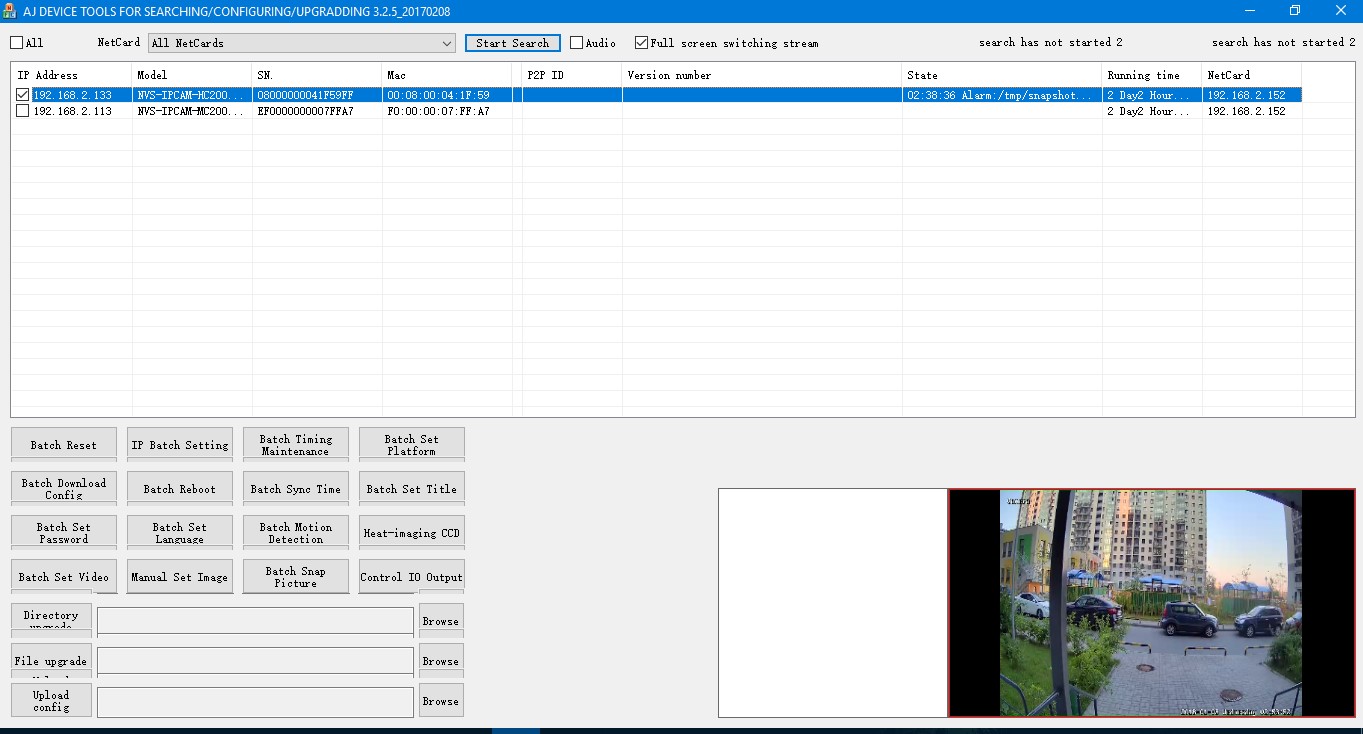Browse for the File upgrade path
The height and width of the screenshot is (734, 1363).
click(440, 661)
